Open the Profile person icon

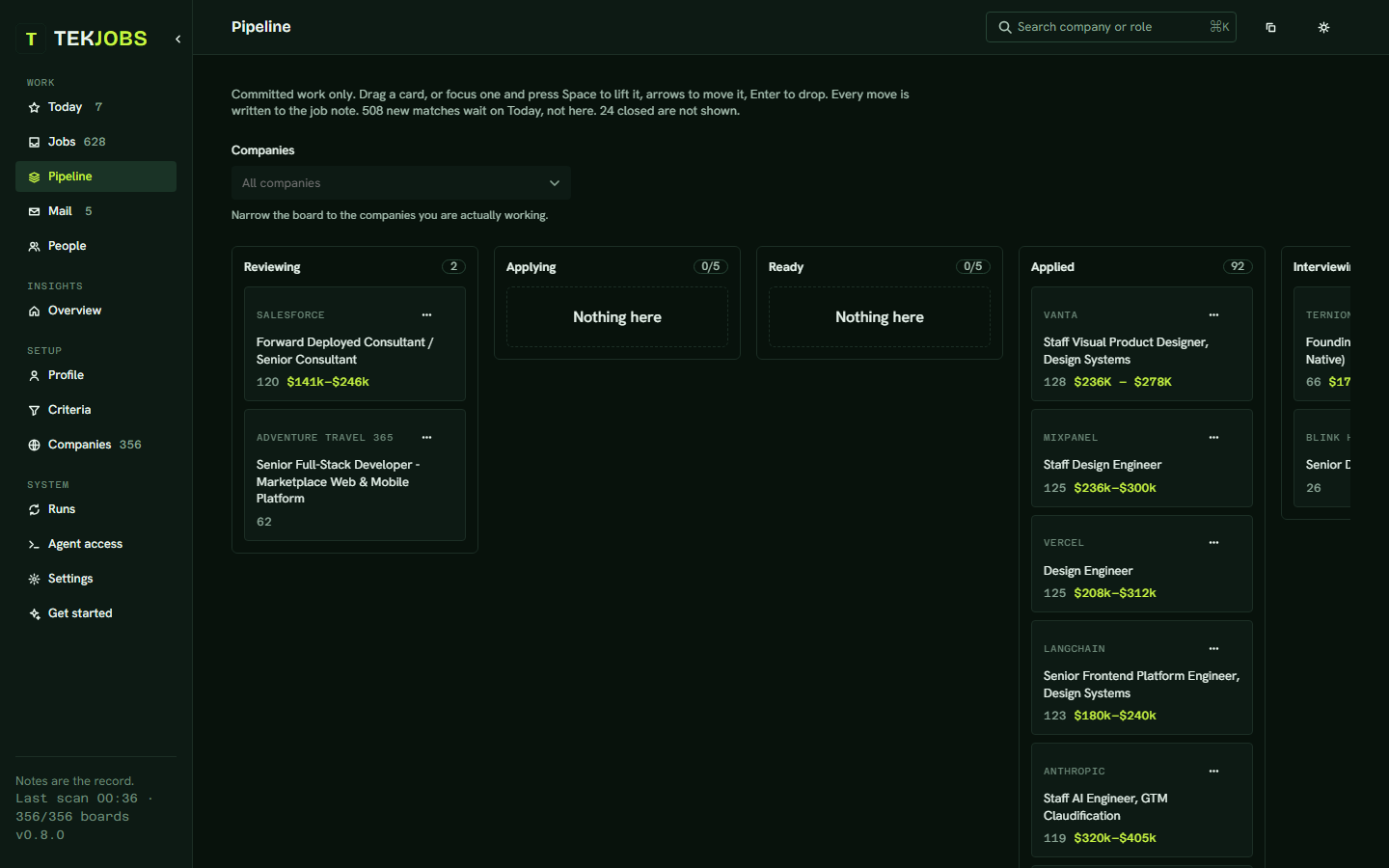click(34, 375)
